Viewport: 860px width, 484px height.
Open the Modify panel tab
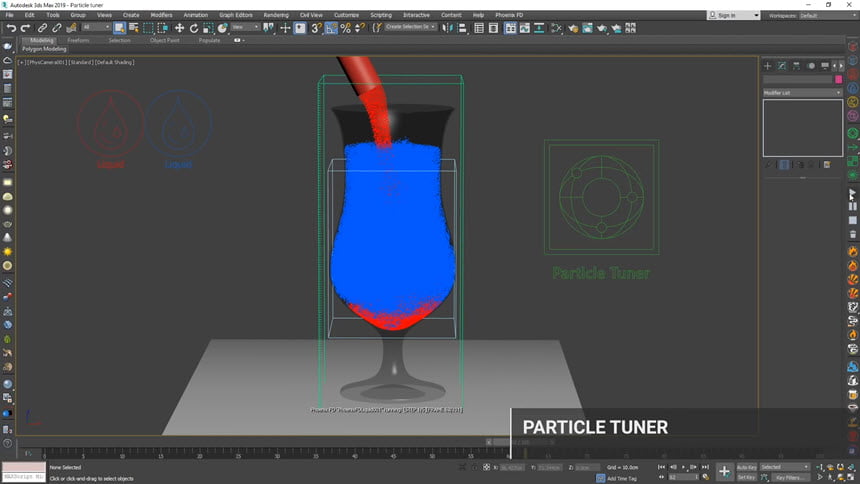tap(782, 66)
